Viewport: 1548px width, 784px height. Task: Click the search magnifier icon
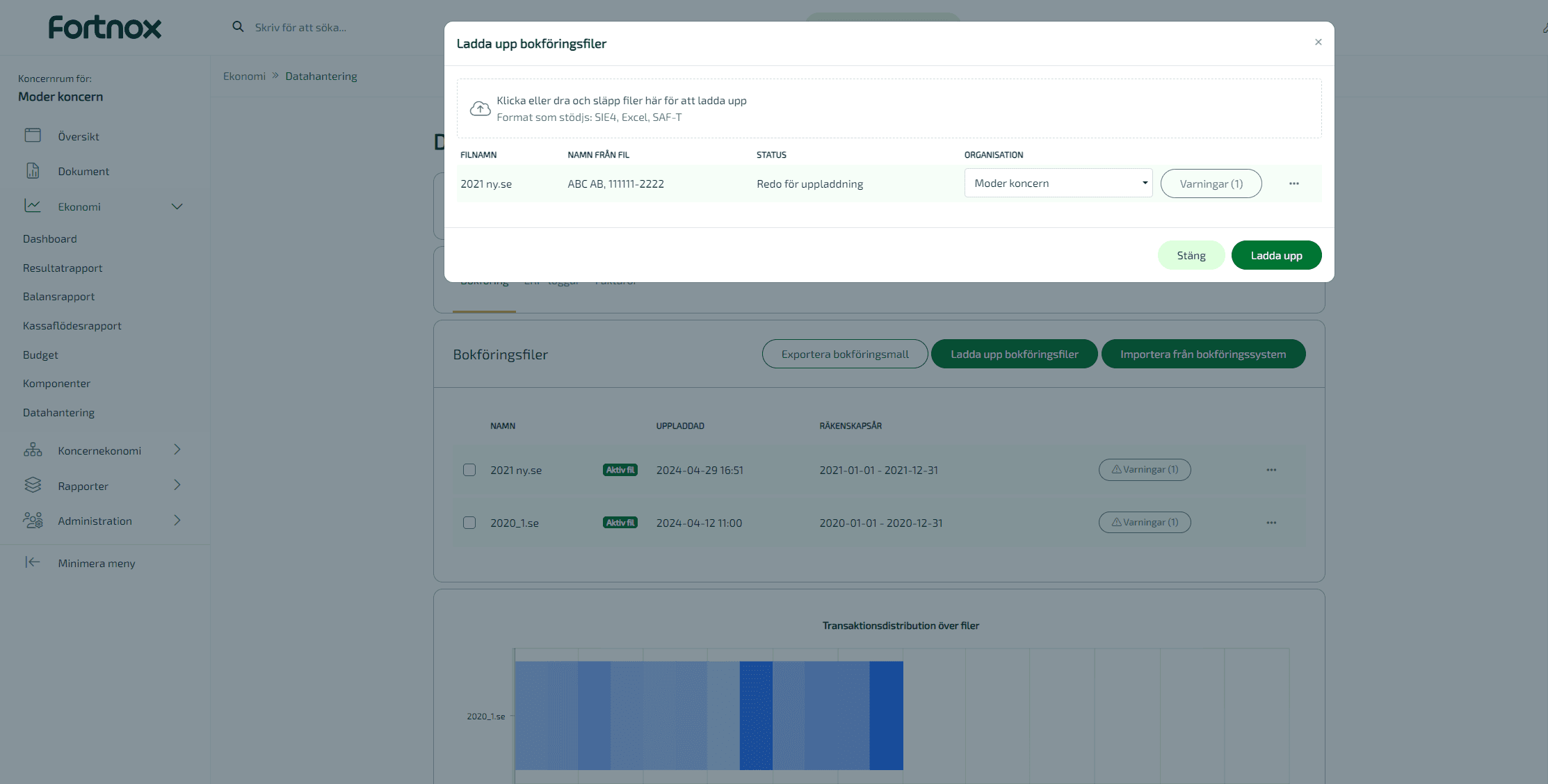238,26
